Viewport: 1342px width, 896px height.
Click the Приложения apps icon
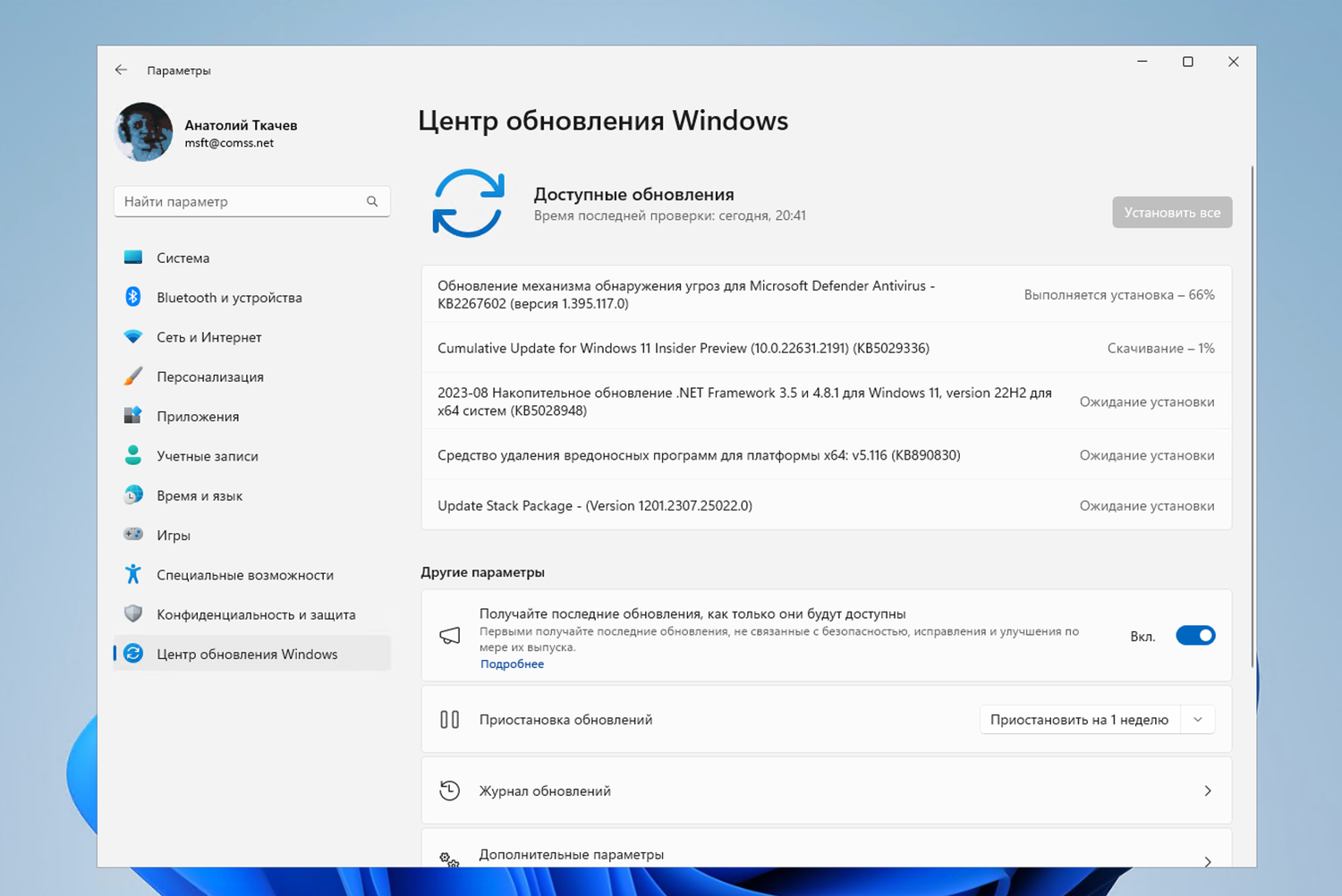[133, 416]
